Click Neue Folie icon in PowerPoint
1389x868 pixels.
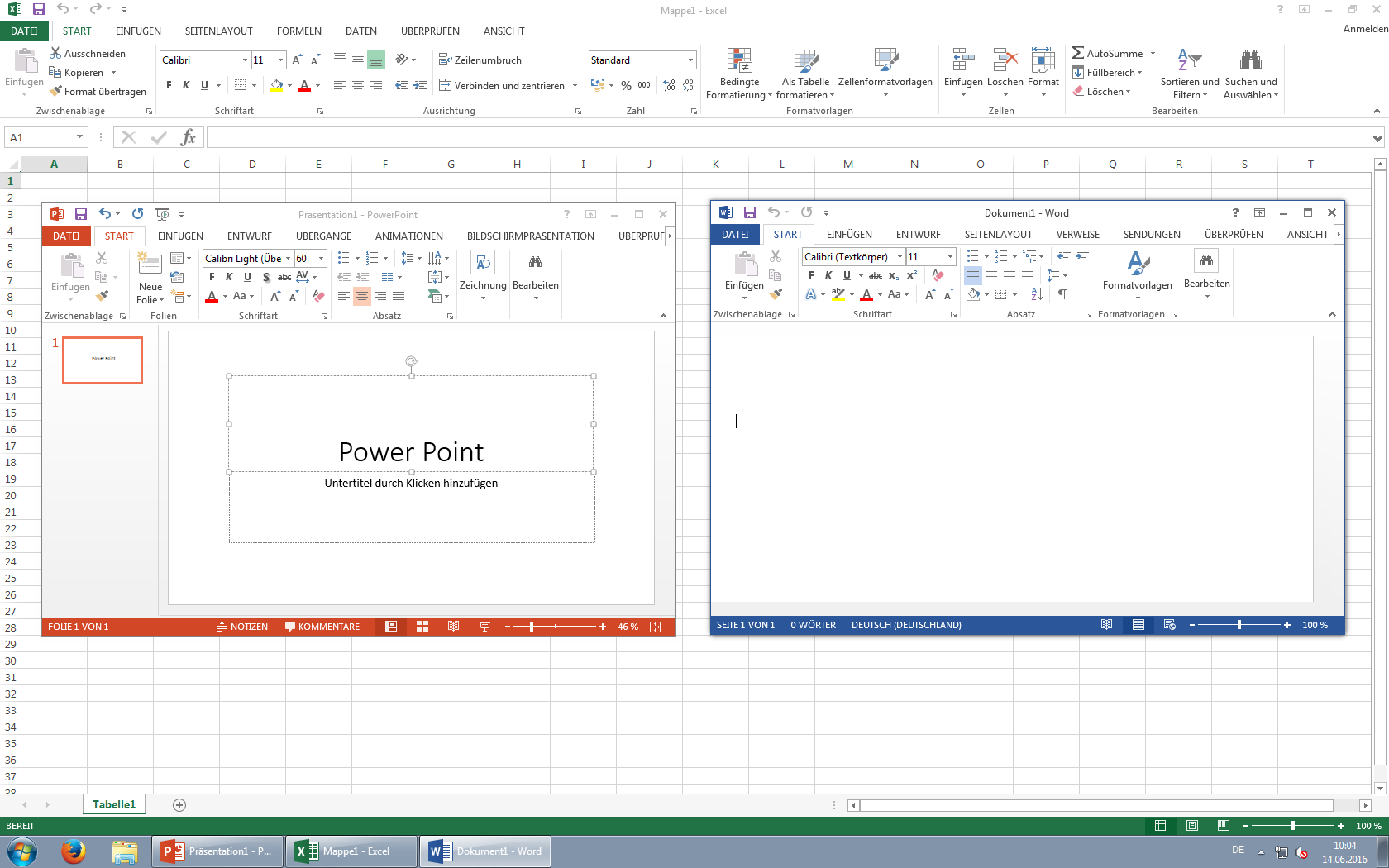pyautogui.click(x=150, y=264)
